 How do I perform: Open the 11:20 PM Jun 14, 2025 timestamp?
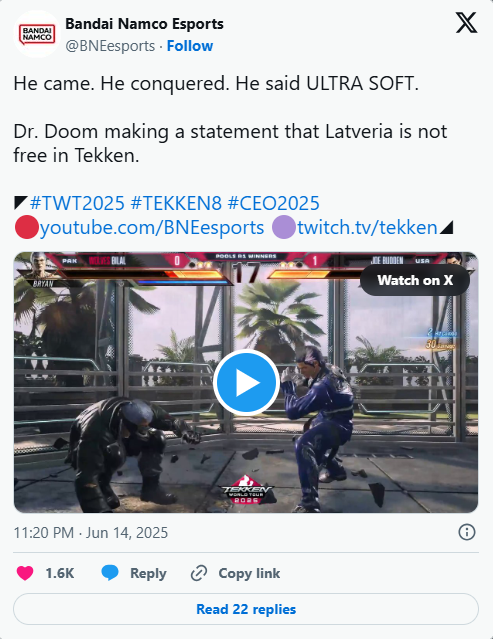tap(90, 533)
